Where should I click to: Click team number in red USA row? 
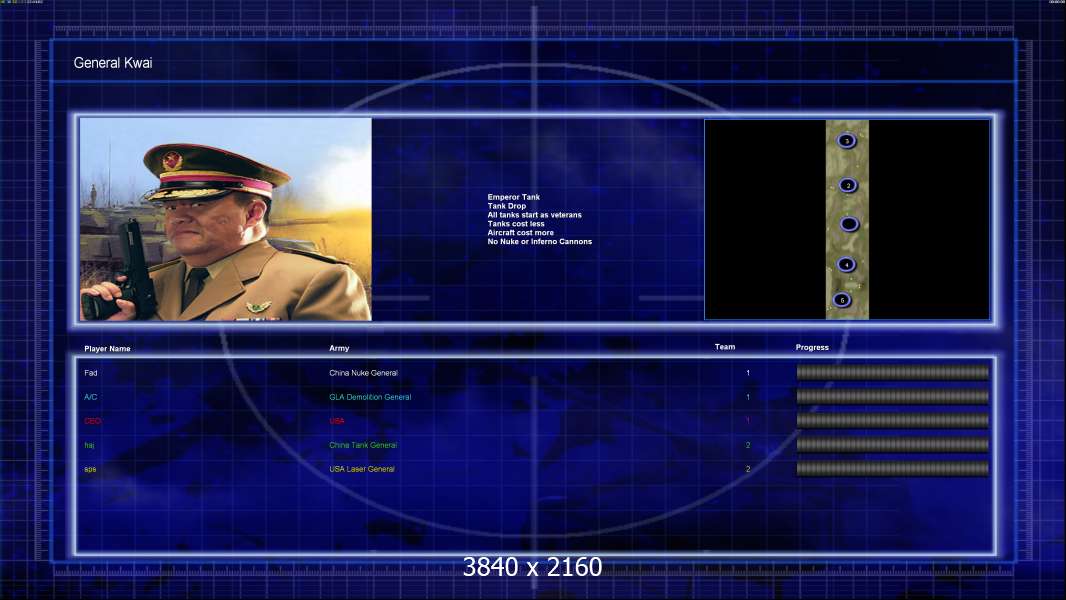[x=748, y=421]
